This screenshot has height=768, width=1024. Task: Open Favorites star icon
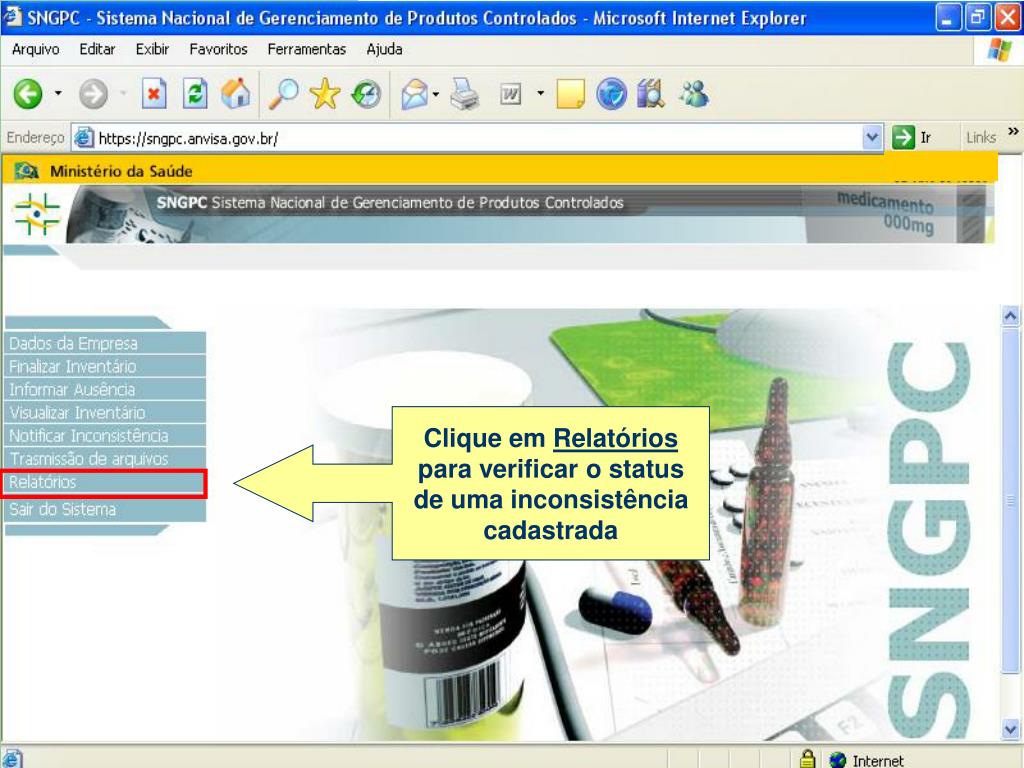325,94
